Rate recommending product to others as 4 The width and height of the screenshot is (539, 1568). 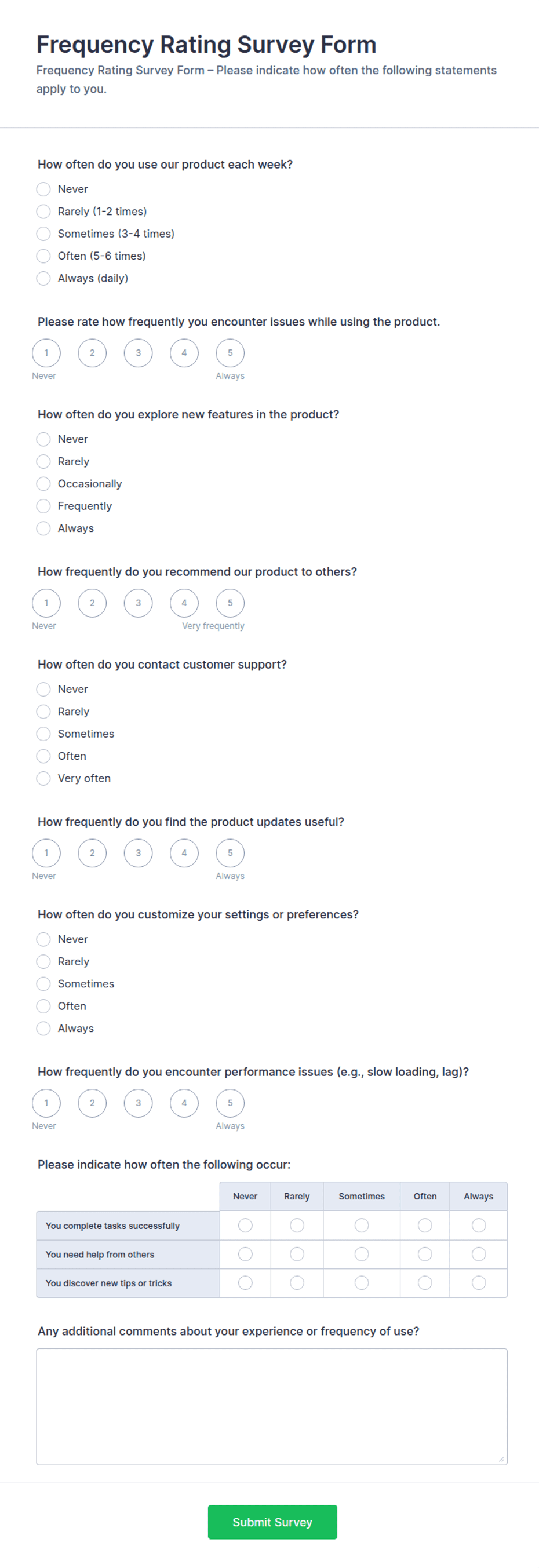184,603
